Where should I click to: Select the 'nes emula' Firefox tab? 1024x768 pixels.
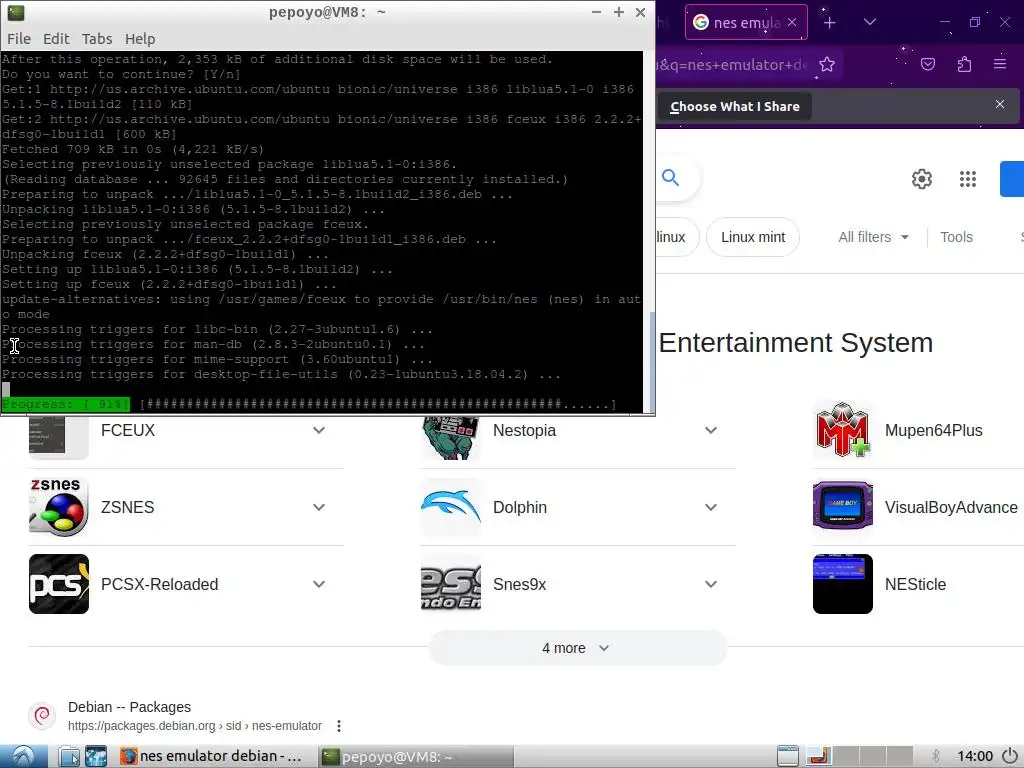[x=746, y=23]
